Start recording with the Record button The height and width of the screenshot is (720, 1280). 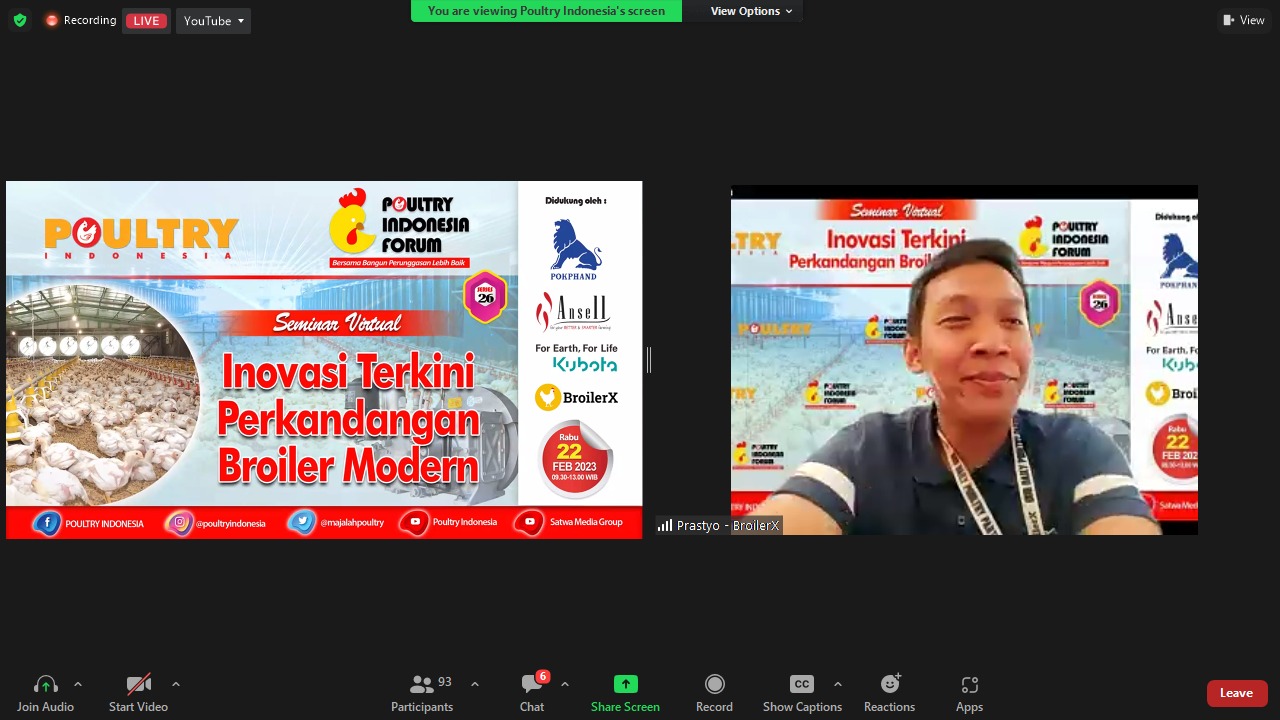714,685
